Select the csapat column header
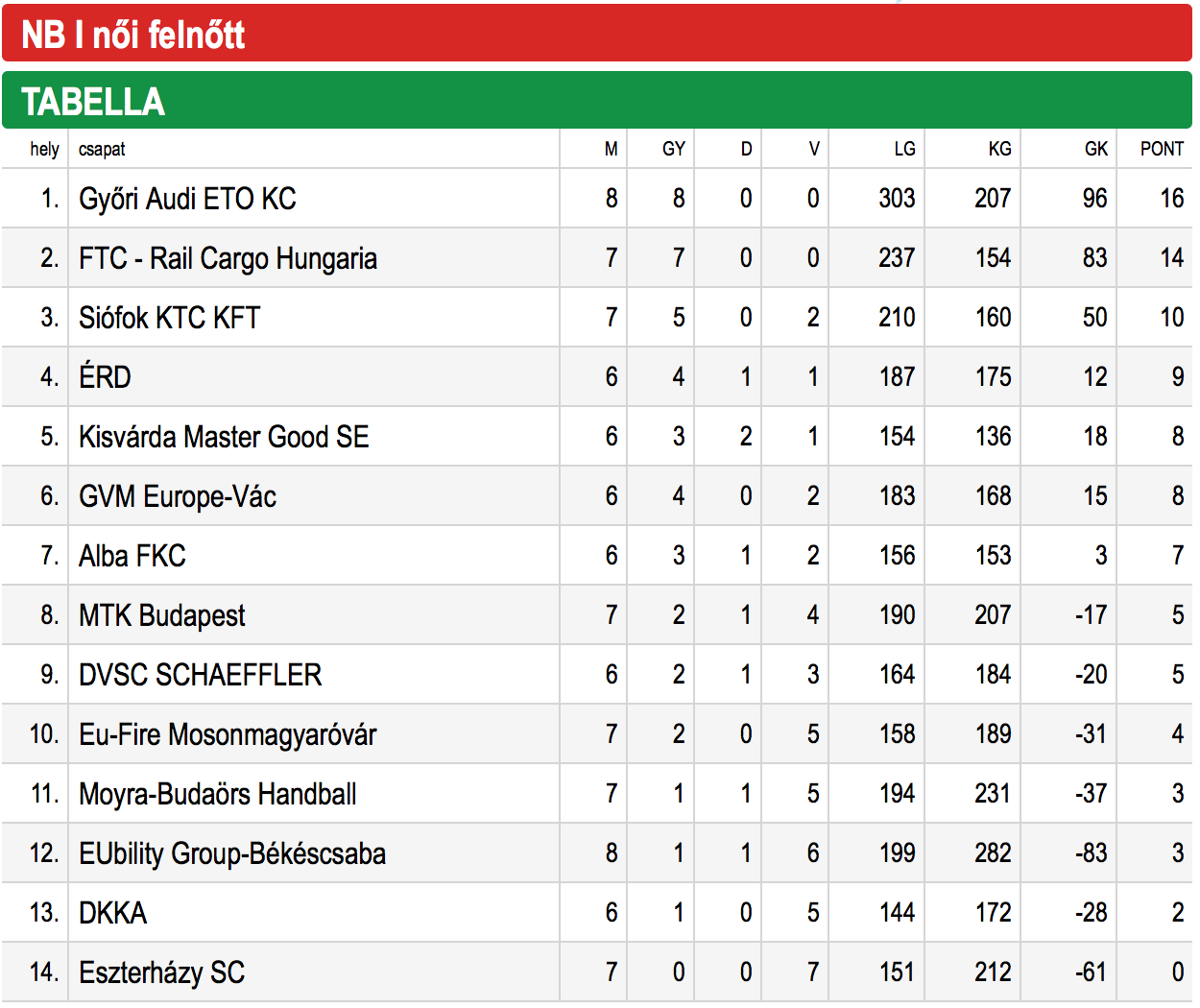Viewport: 1200px width, 1008px height. [102, 150]
